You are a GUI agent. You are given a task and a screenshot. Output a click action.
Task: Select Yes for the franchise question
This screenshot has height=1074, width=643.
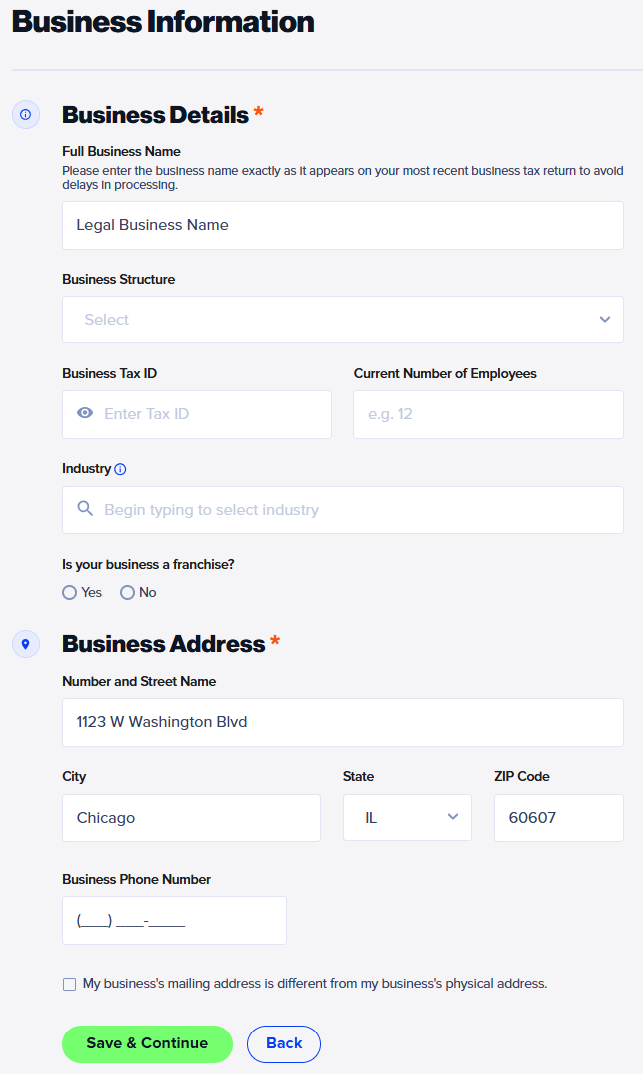tap(69, 592)
